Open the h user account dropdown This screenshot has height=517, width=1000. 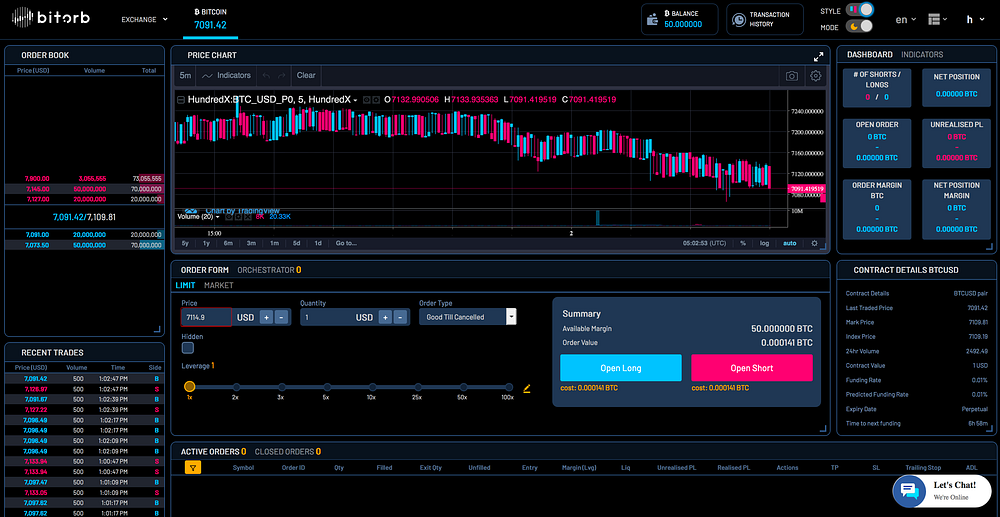click(x=974, y=19)
